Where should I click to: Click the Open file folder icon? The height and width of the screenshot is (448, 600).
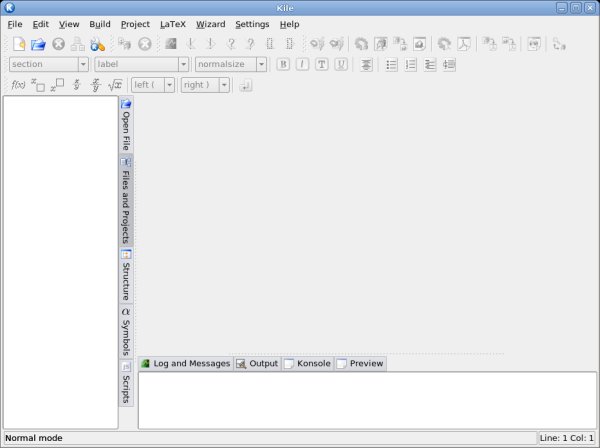click(38, 44)
